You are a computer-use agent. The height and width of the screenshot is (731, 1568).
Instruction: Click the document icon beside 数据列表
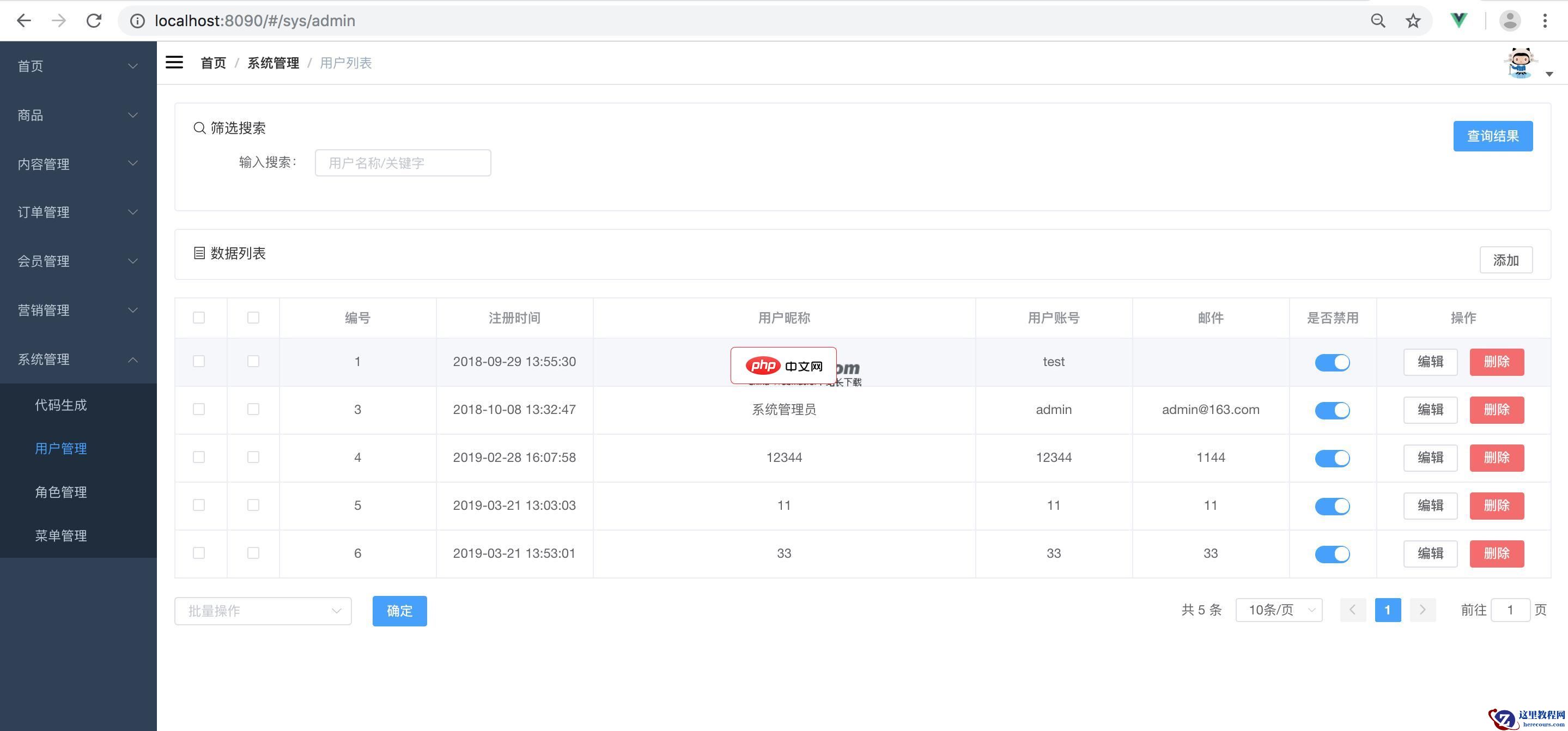[198, 253]
